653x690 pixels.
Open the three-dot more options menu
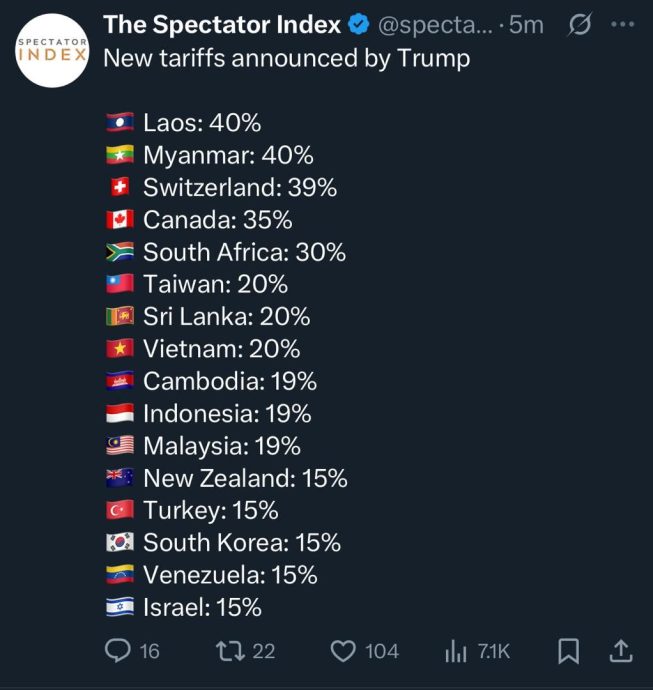[623, 25]
